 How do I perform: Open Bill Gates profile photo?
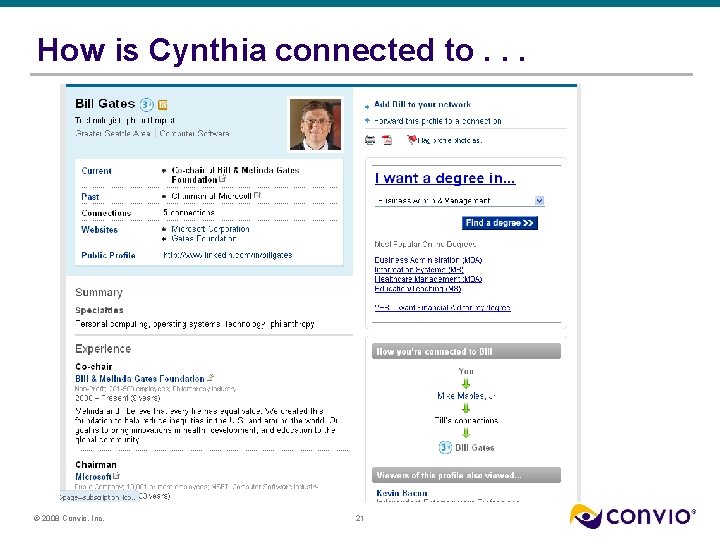(315, 124)
